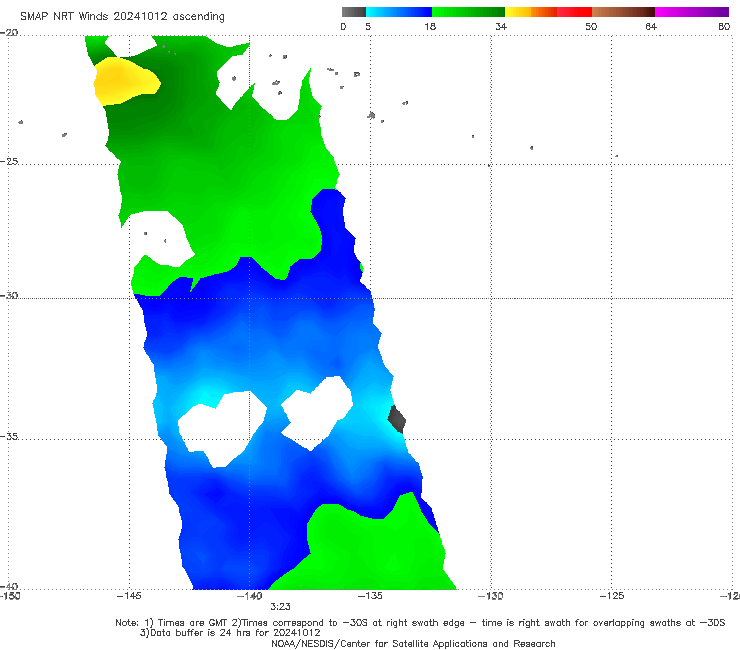Click the color bar label 80
The image size is (740, 650).
724,26
